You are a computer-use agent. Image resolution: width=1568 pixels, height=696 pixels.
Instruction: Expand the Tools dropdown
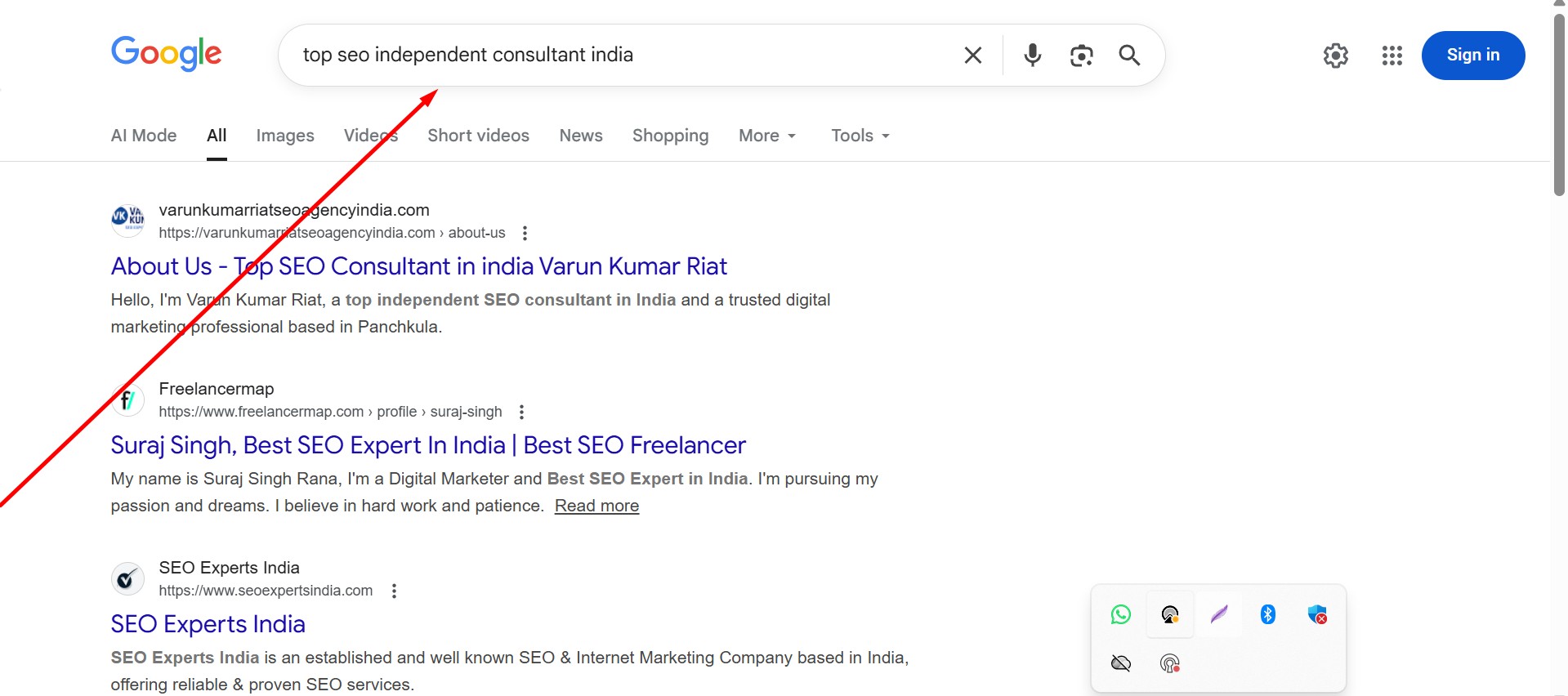point(860,136)
